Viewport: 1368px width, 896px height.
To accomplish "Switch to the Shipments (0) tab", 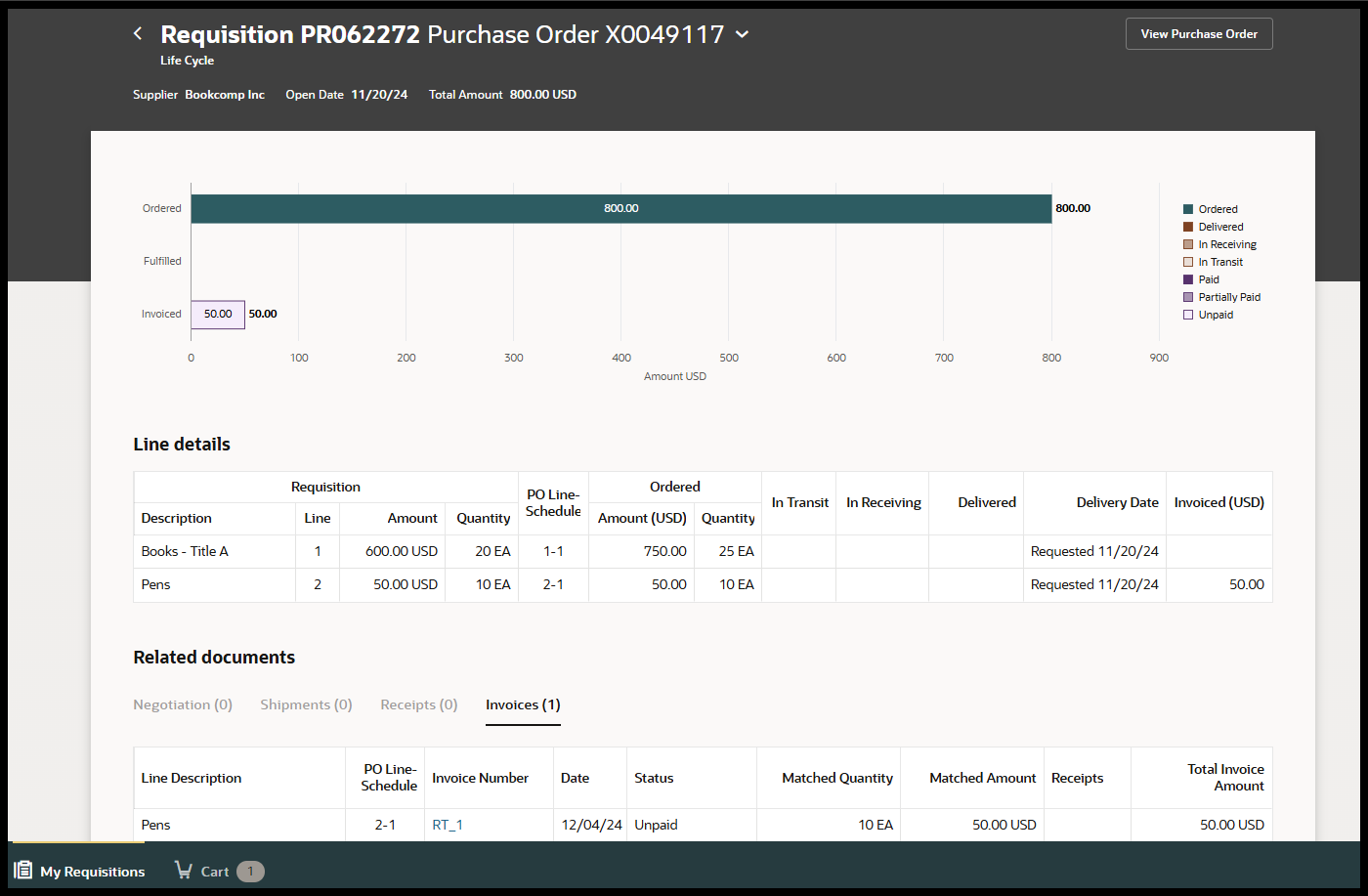I will [306, 704].
